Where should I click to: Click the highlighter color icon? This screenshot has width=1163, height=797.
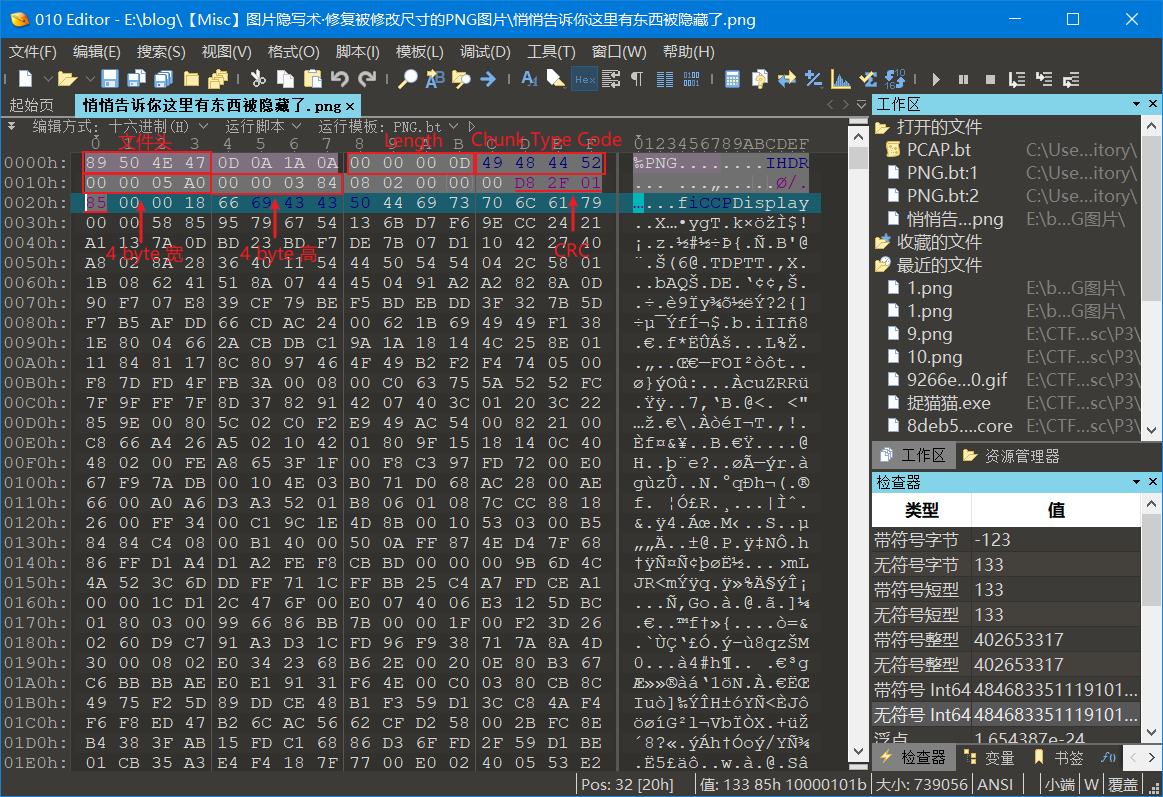[556, 79]
